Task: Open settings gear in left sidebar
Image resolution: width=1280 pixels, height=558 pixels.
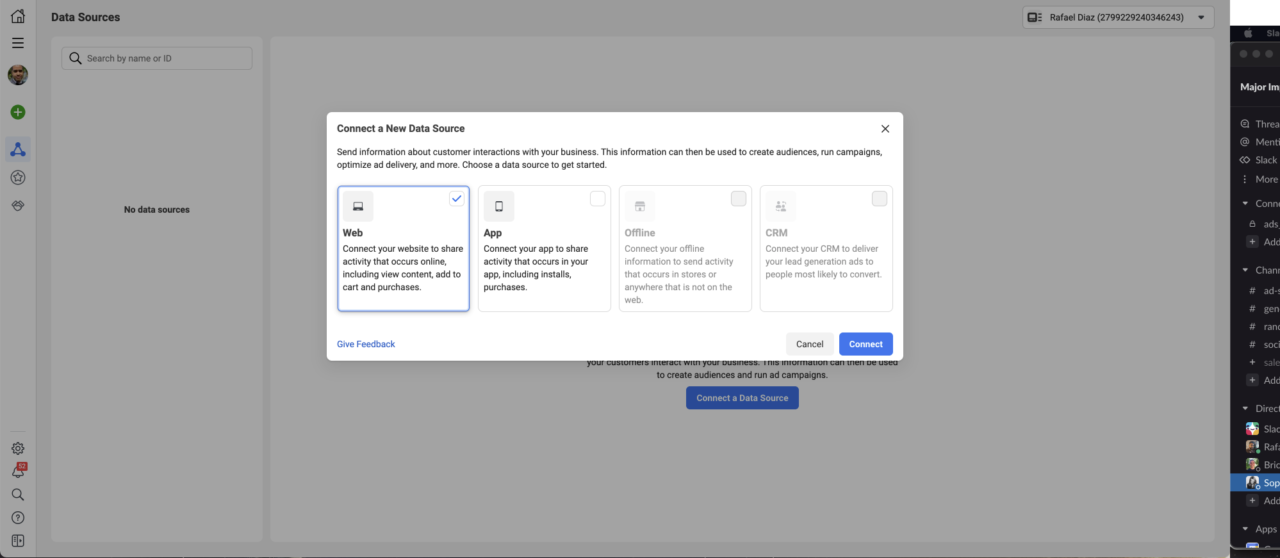Action: [x=17, y=449]
